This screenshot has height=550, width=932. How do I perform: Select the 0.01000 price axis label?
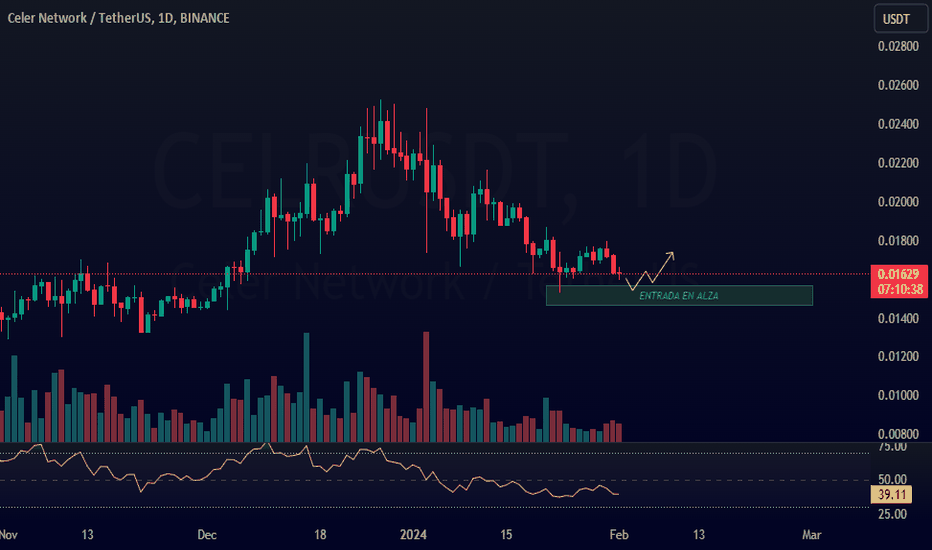898,395
